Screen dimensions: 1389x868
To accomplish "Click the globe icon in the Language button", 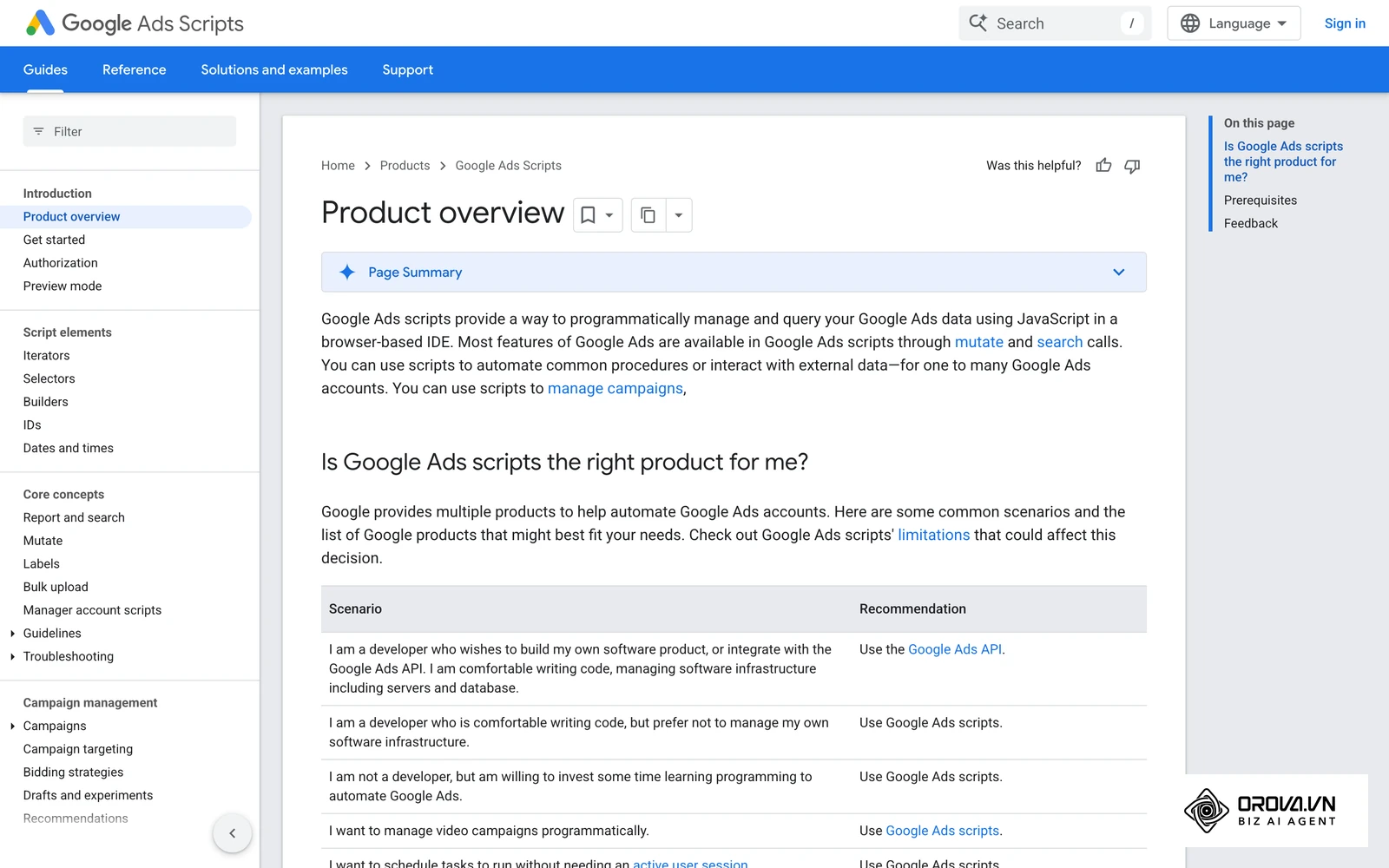I will 1190,23.
